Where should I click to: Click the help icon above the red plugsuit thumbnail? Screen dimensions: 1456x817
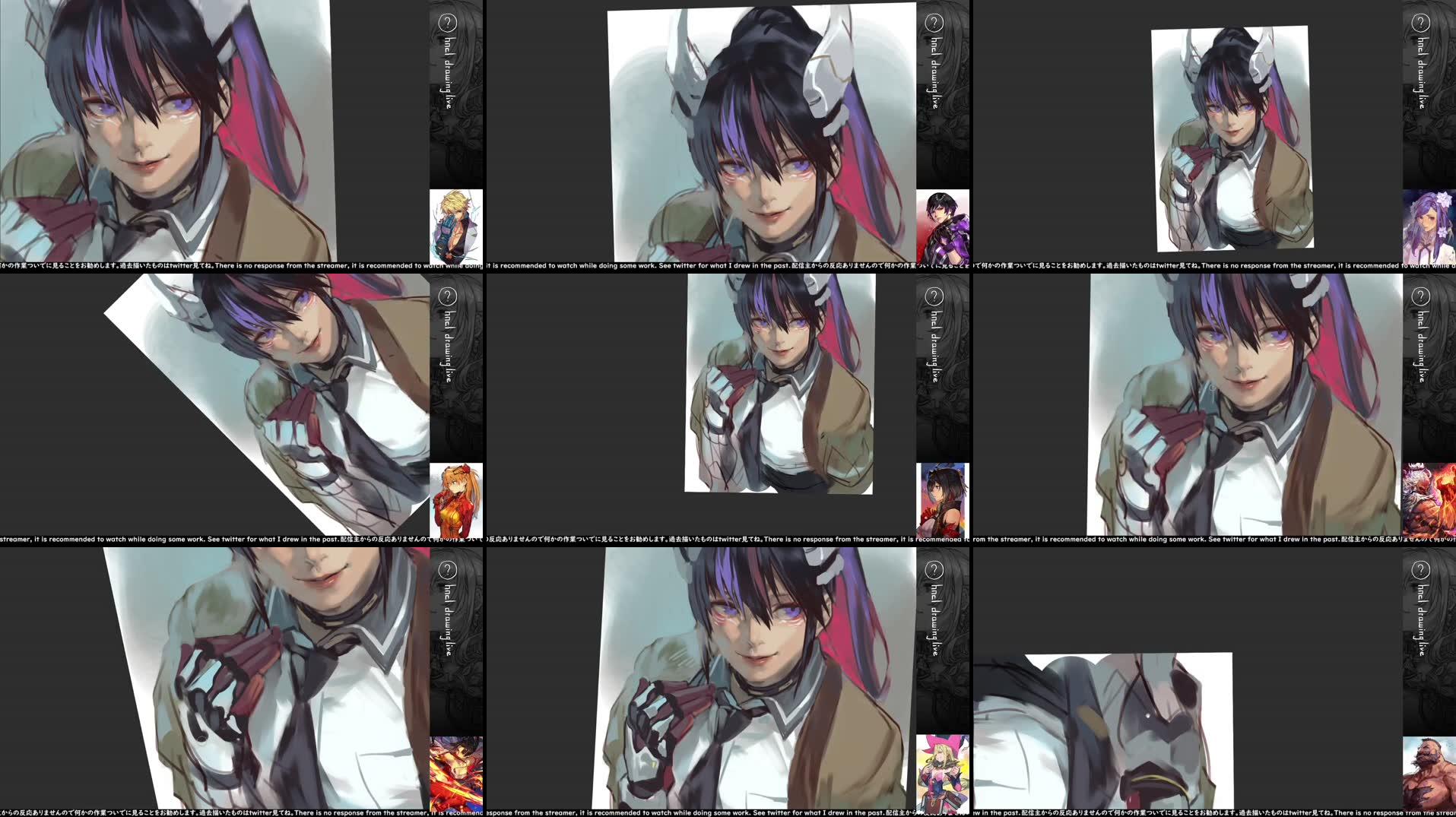pyautogui.click(x=447, y=296)
